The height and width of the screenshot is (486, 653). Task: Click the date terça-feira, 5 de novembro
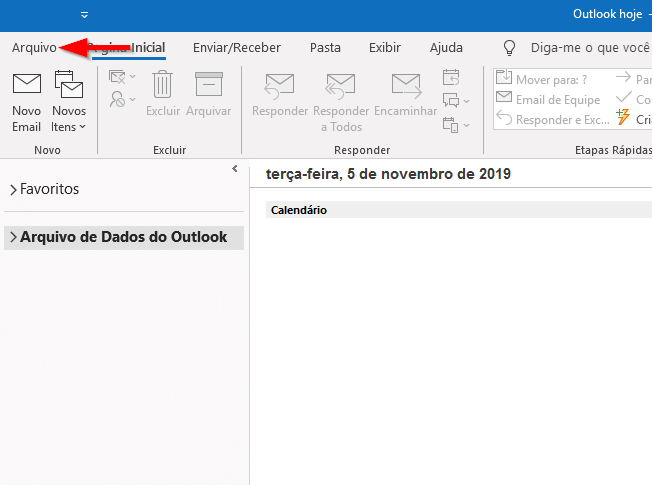388,174
